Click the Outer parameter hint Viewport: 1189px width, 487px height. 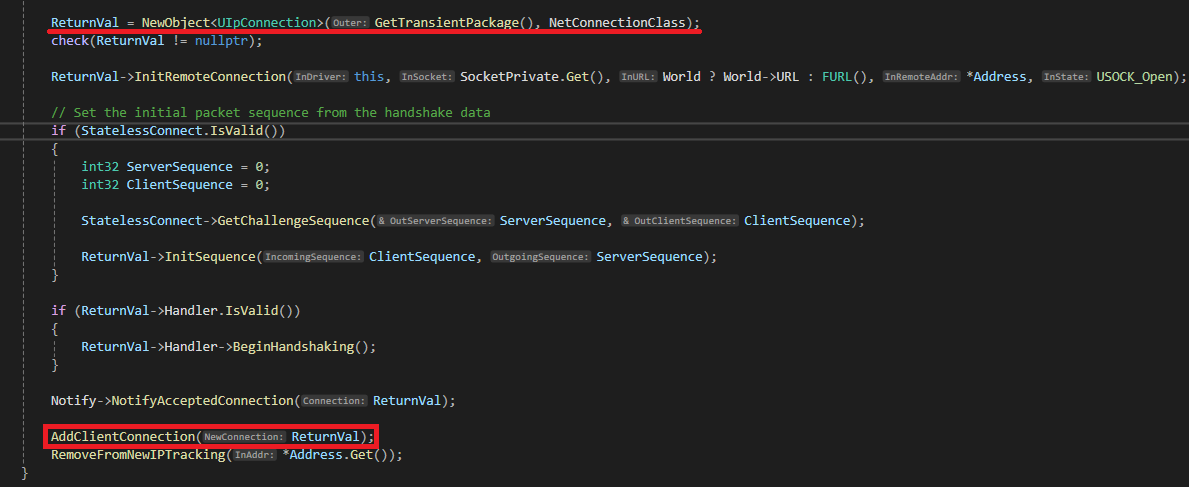point(351,23)
